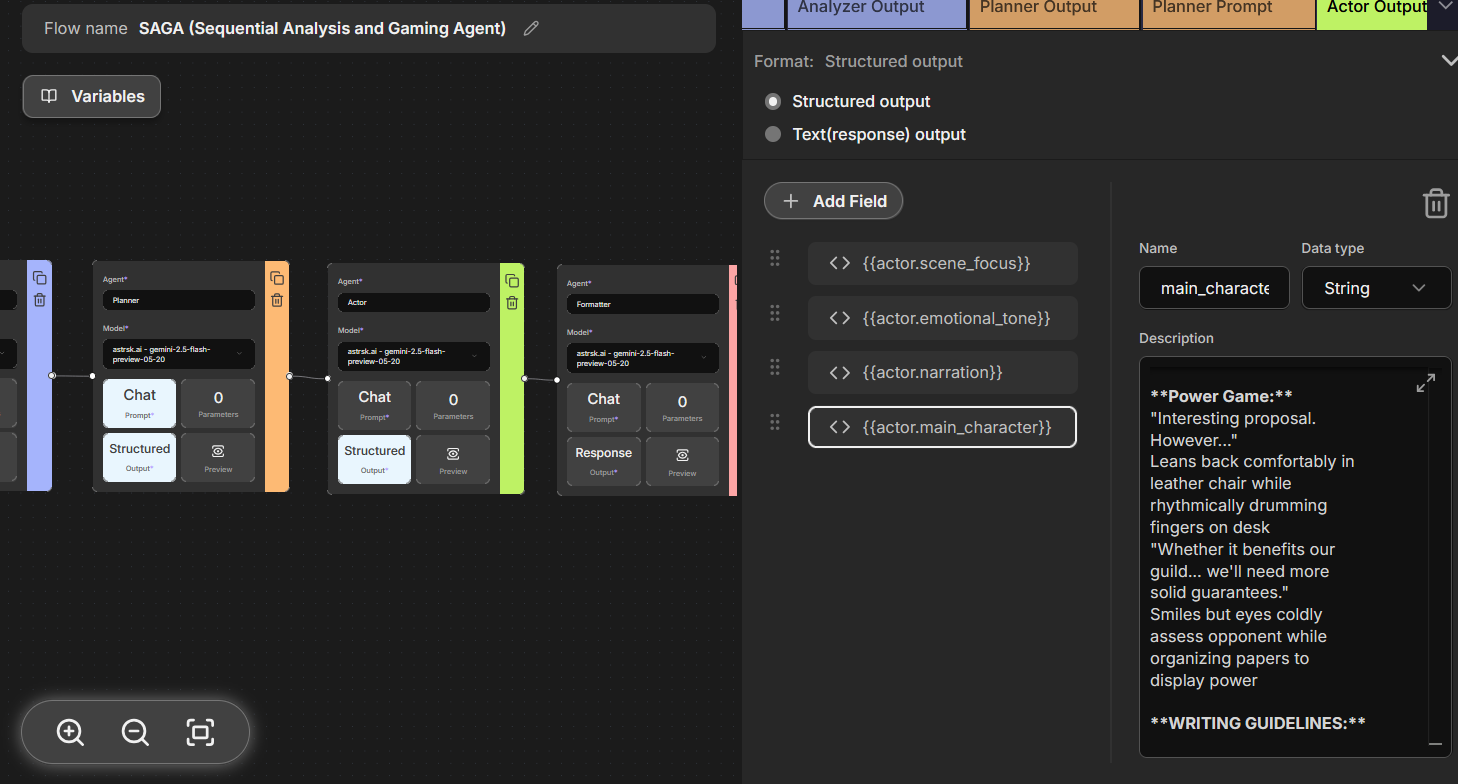Open Planner node Chat Prompt
The height and width of the screenshot is (784, 1458).
(139, 403)
